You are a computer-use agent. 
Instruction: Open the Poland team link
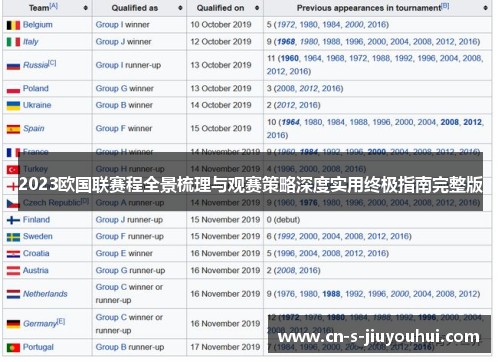[36, 88]
